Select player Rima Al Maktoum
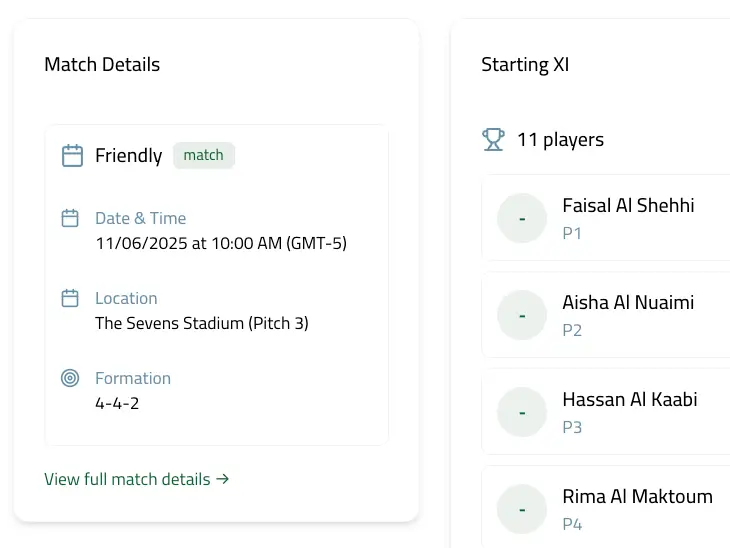Viewport: 730px width, 548px height. point(637,497)
